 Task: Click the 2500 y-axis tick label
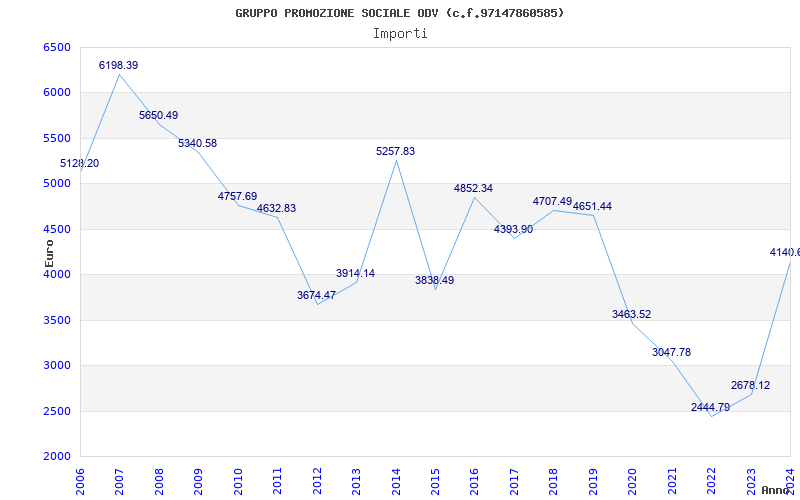tap(57, 411)
